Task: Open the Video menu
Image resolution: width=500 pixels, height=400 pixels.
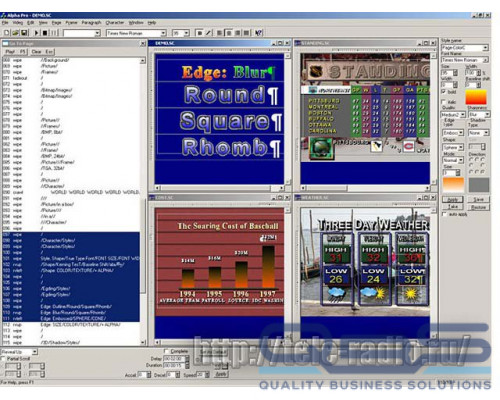Action: coord(18,23)
